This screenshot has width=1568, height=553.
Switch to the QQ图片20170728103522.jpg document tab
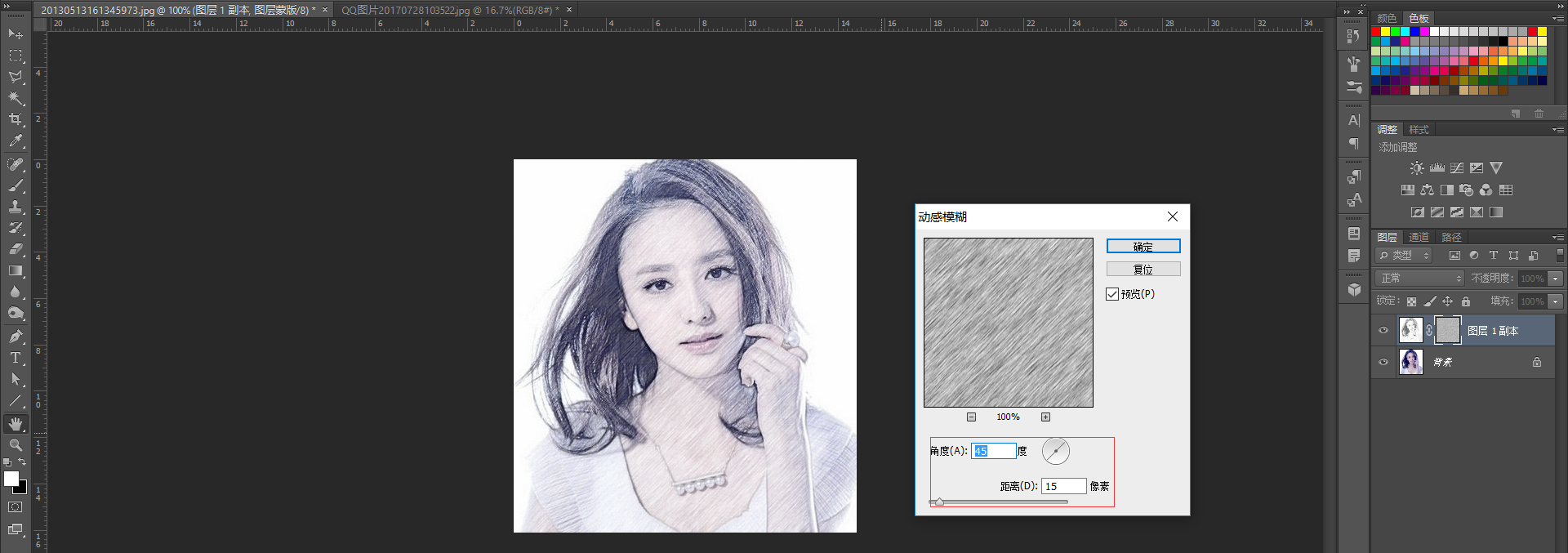point(448,10)
